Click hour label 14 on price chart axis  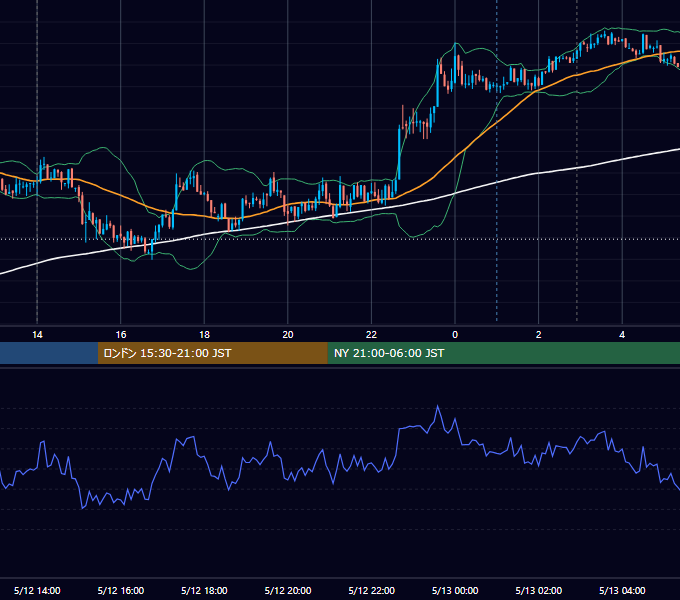pos(37,335)
